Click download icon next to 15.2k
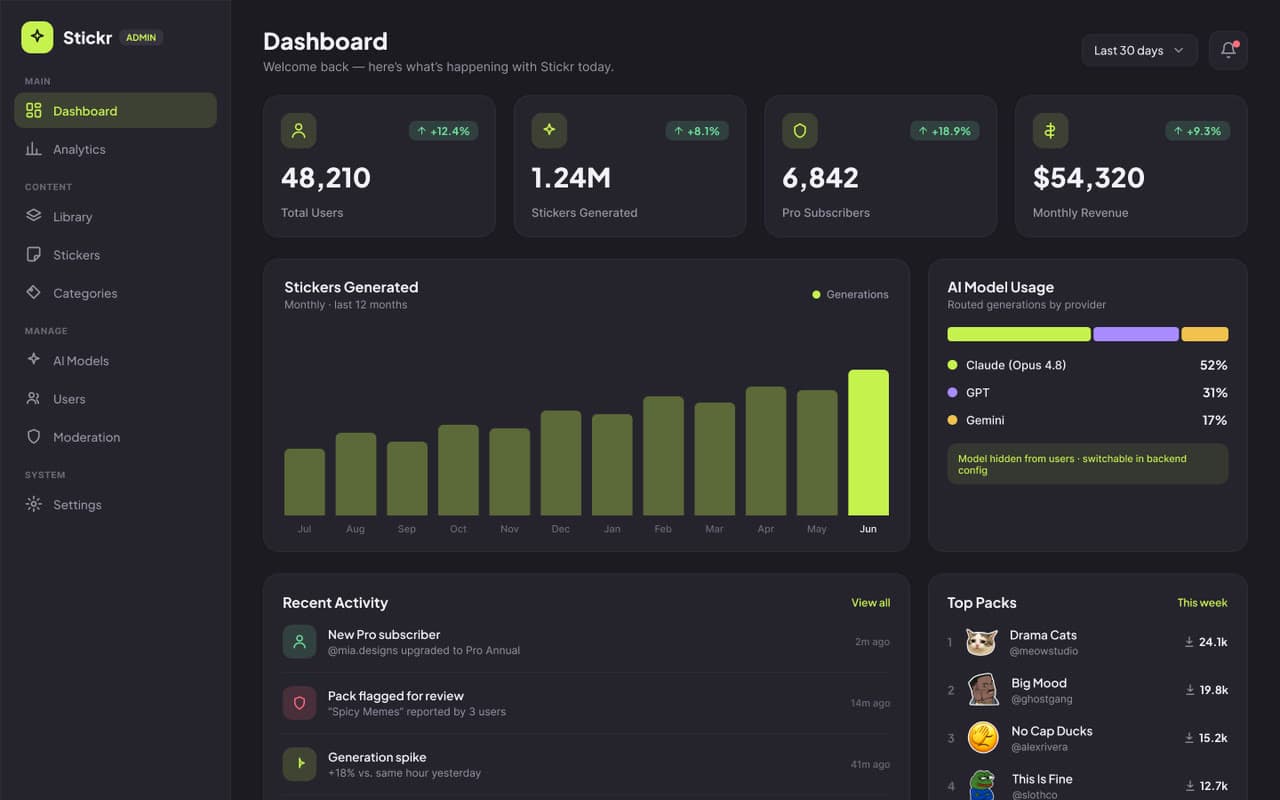This screenshot has width=1280, height=800. pyautogui.click(x=1190, y=738)
